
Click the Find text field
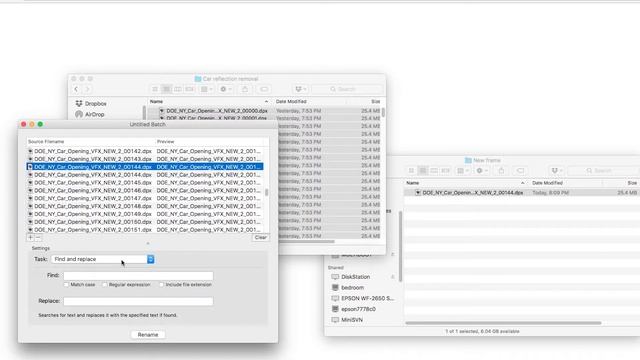[x=138, y=276]
